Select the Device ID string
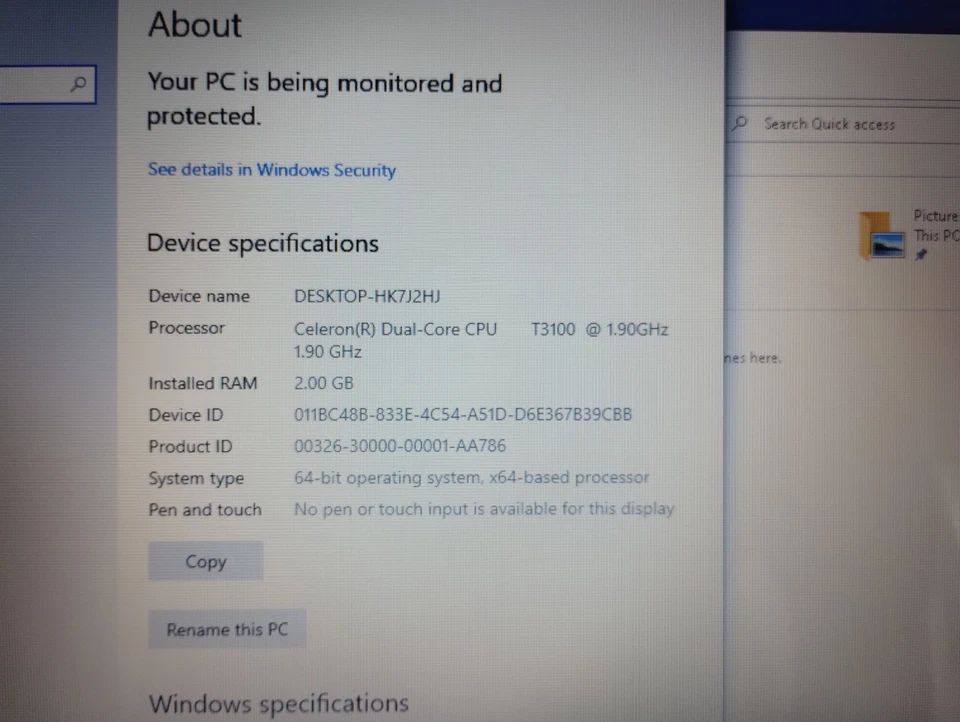Screen dimensions: 960x722 pyautogui.click(x=463, y=414)
